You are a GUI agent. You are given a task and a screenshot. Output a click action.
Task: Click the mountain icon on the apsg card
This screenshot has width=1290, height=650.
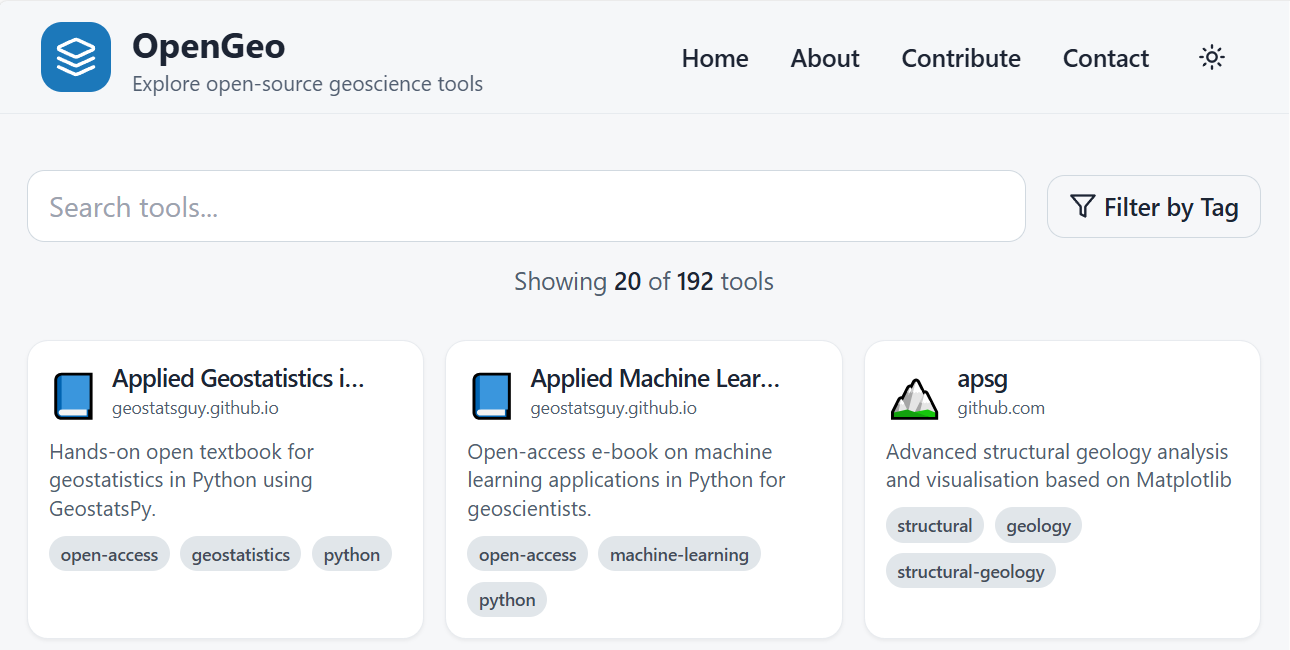coord(913,397)
